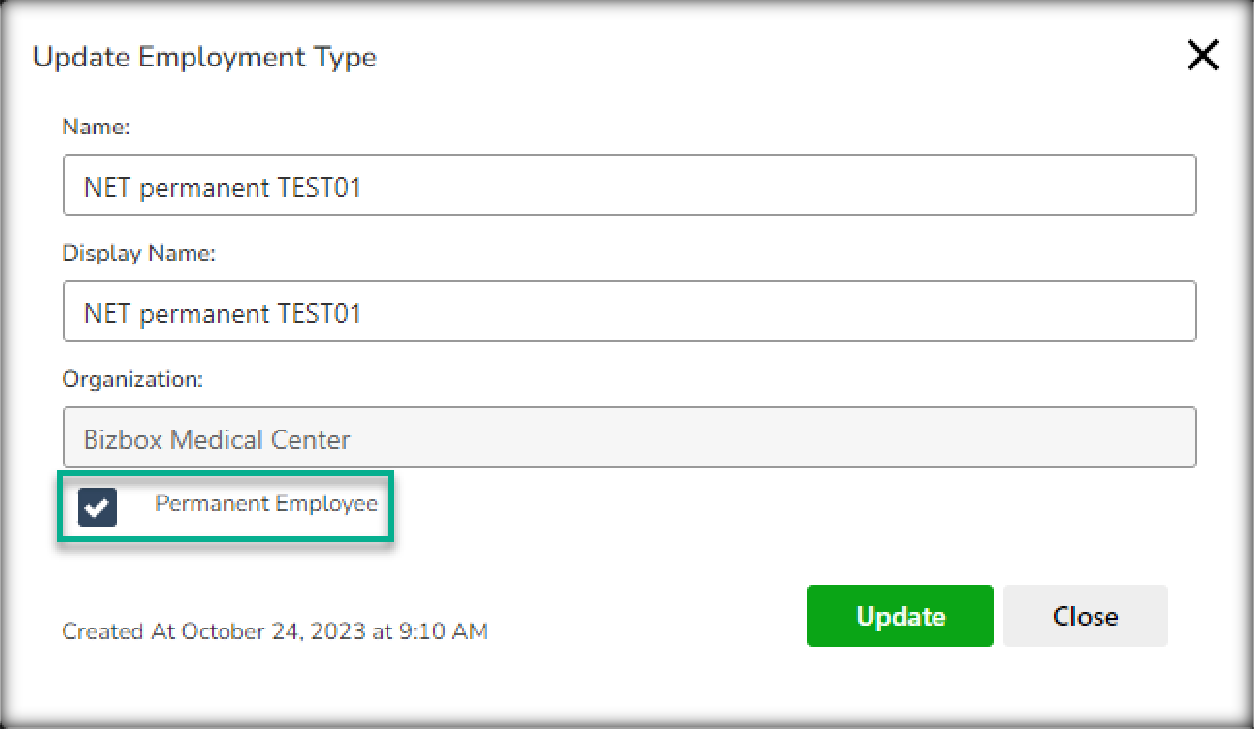Click the gray Close button
The height and width of the screenshot is (729, 1254).
click(x=1085, y=616)
